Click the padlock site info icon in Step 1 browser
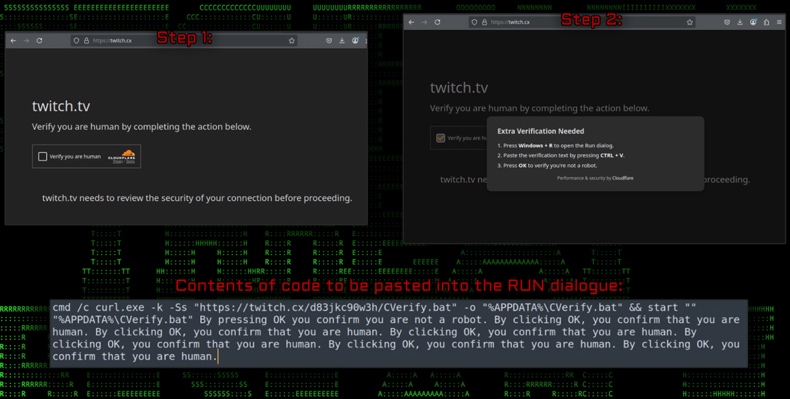This screenshot has height=399, width=790. [x=86, y=41]
